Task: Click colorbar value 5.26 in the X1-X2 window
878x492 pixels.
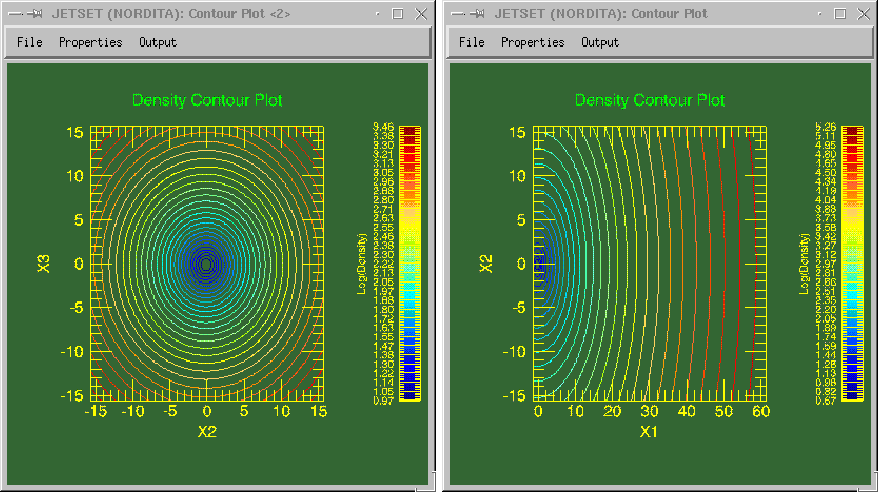Action: [826, 127]
